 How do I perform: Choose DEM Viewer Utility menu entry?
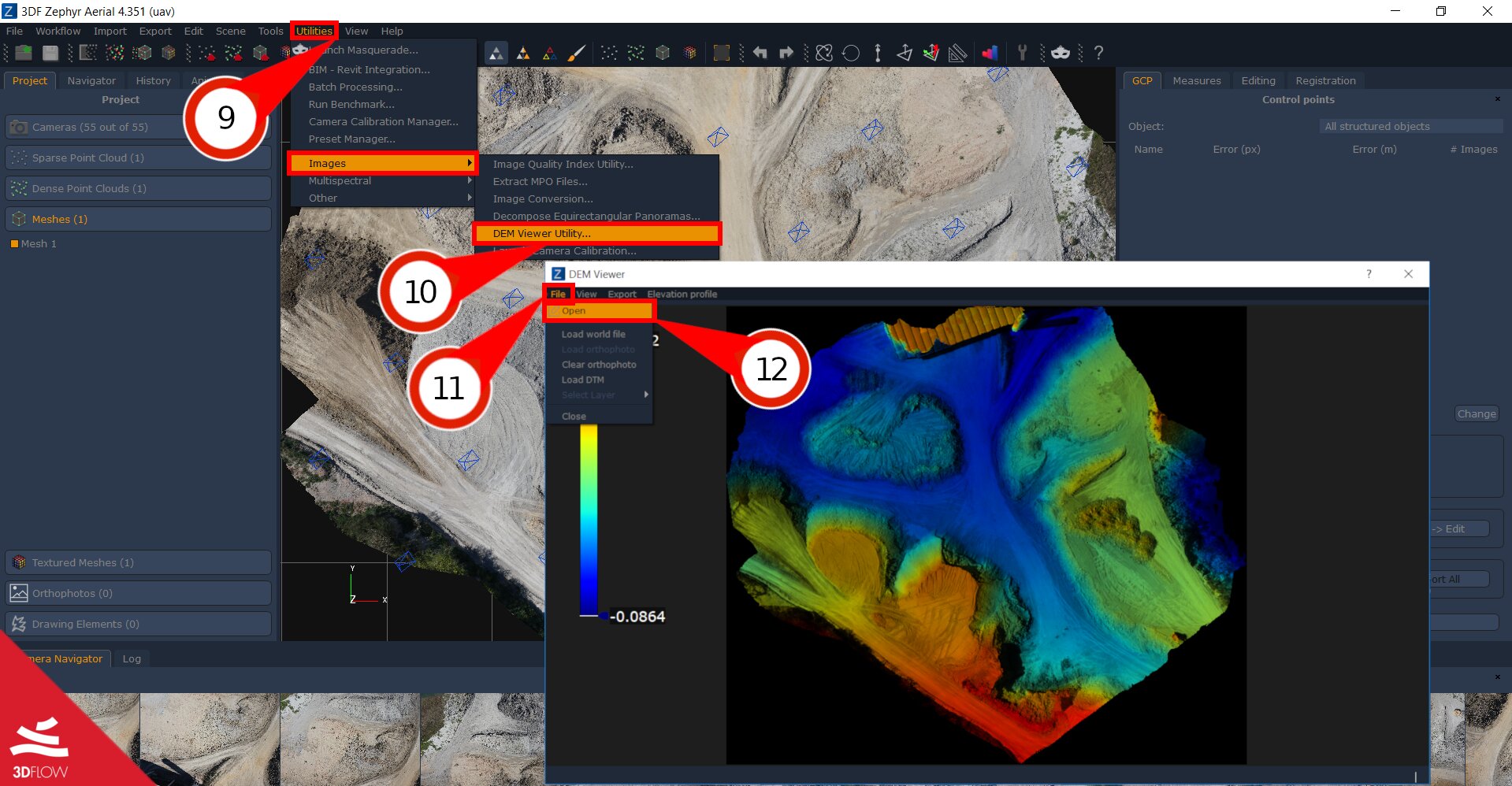(596, 233)
